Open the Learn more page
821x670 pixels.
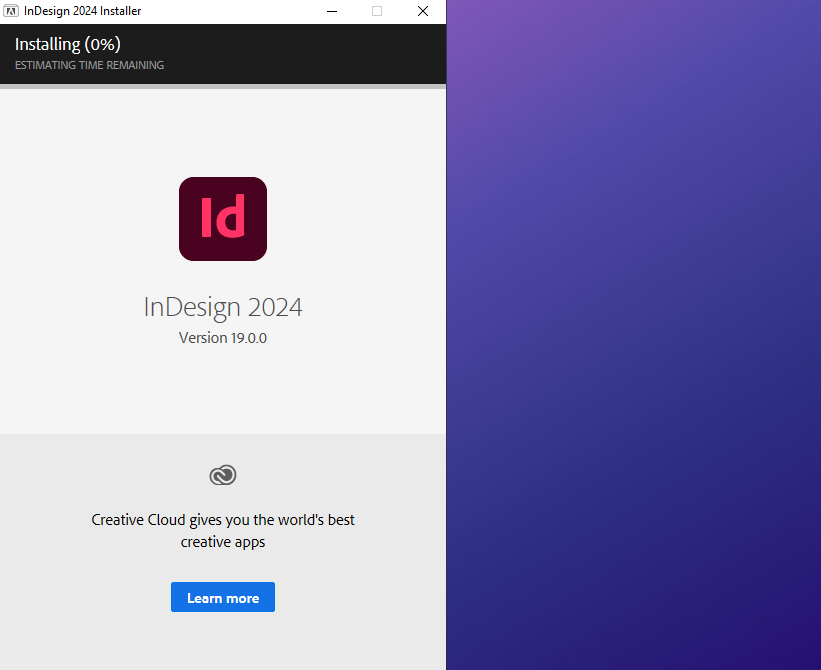[222, 597]
